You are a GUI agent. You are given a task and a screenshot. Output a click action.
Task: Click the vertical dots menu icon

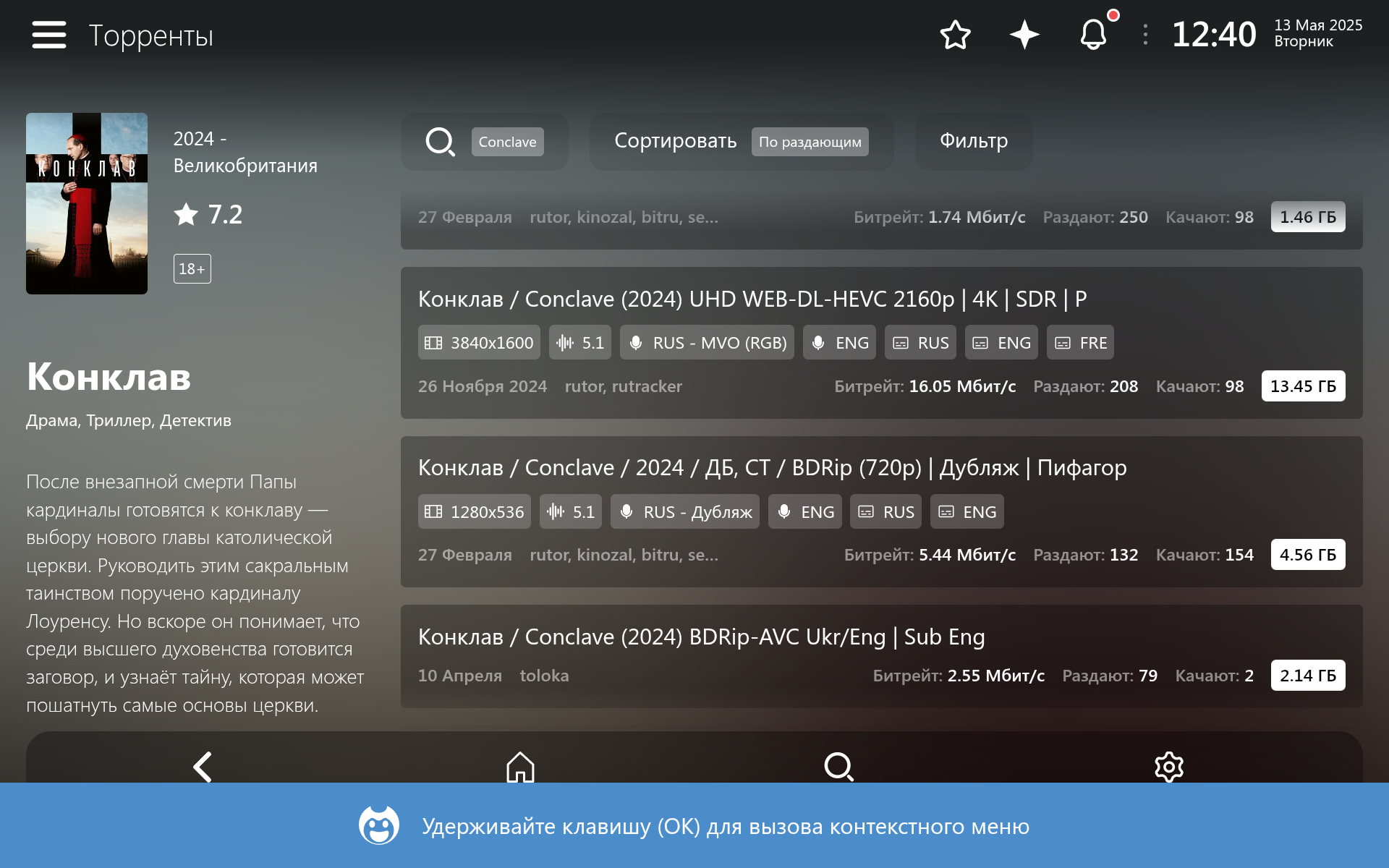point(1145,35)
